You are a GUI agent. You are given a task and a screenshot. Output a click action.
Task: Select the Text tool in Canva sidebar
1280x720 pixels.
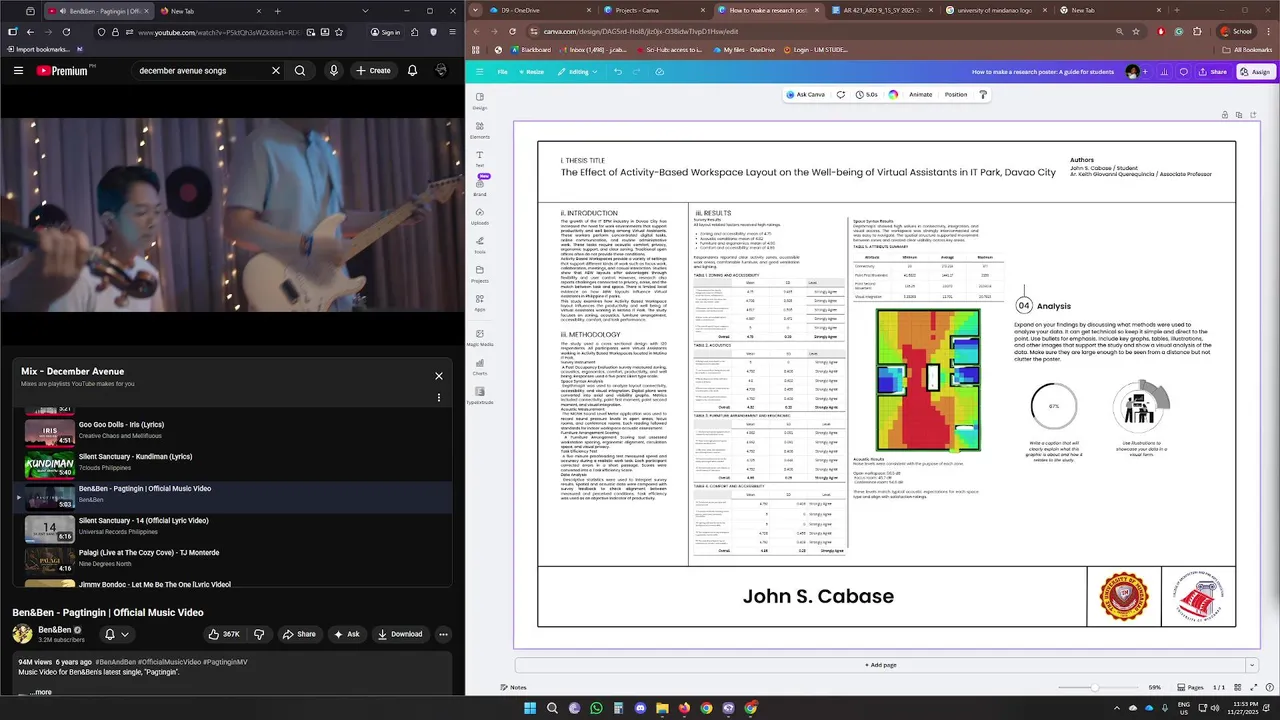(x=480, y=159)
